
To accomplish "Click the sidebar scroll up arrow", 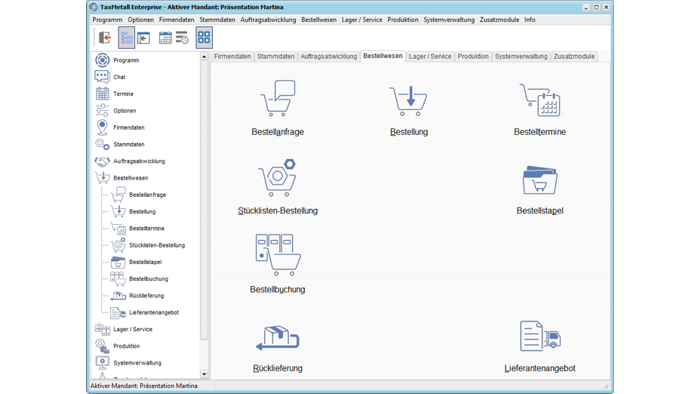I will pos(204,57).
